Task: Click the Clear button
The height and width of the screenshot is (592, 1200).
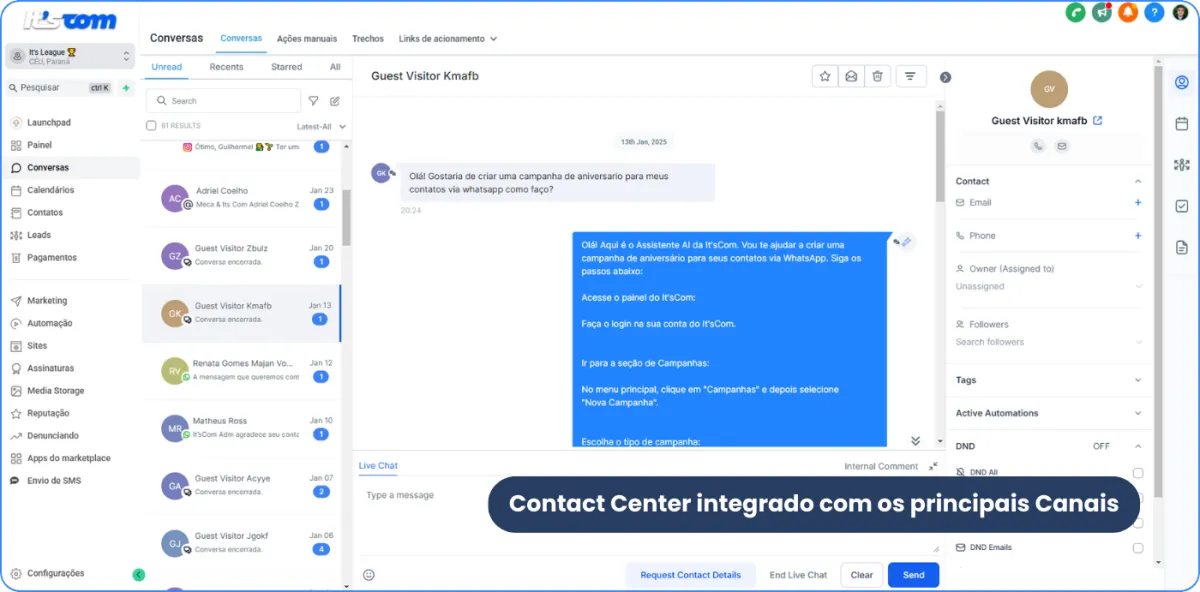Action: tap(862, 575)
